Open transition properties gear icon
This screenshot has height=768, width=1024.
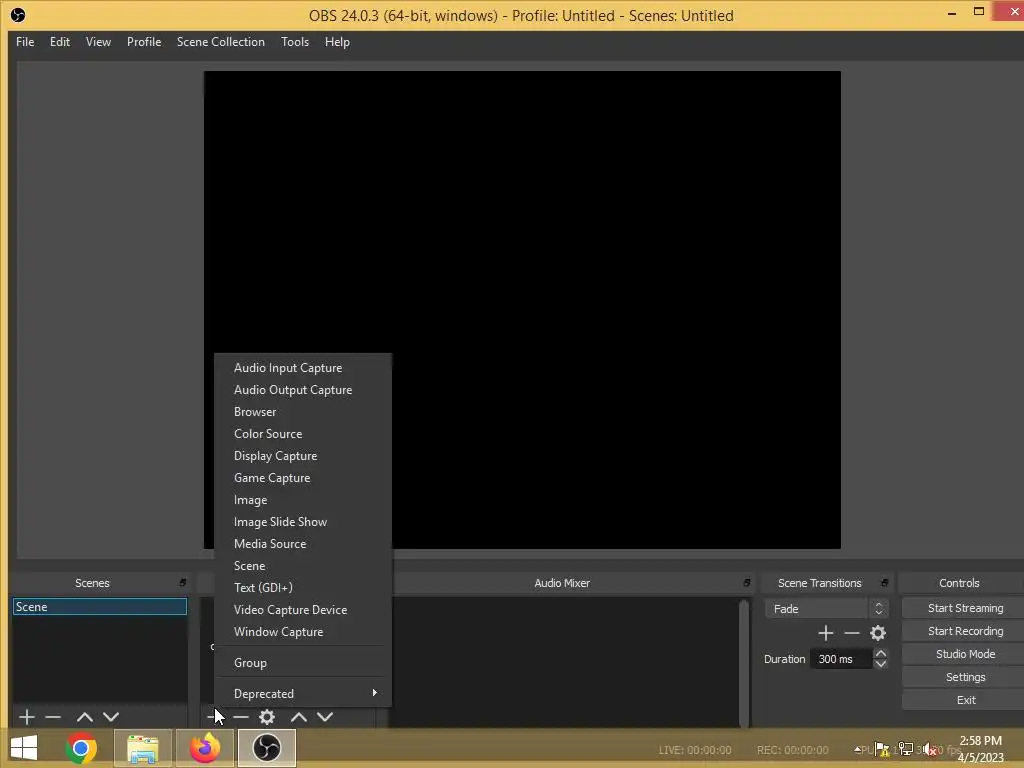[878, 633]
